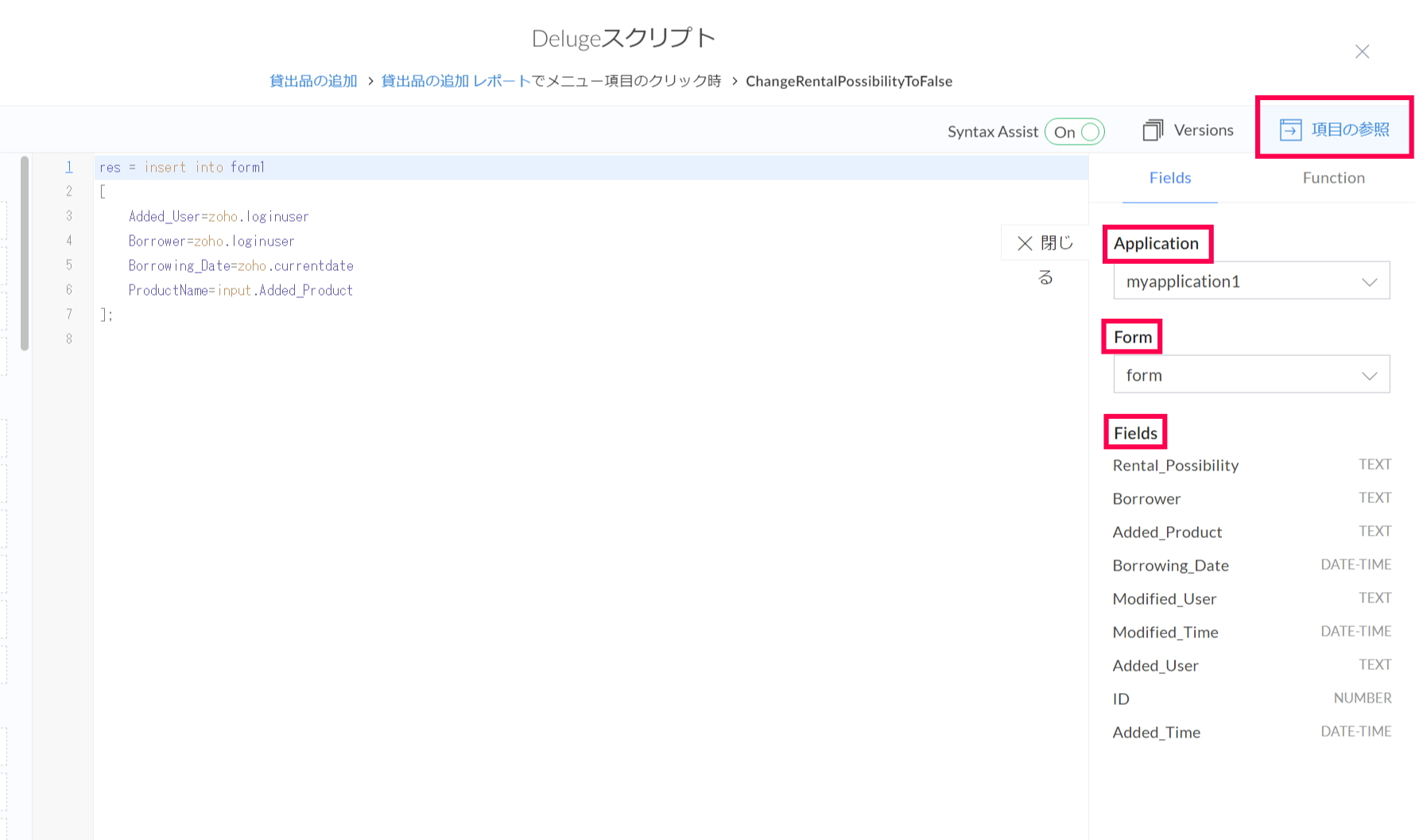The width and height of the screenshot is (1415, 840).
Task: Click the editor vertical scrollbar
Action: point(25,254)
